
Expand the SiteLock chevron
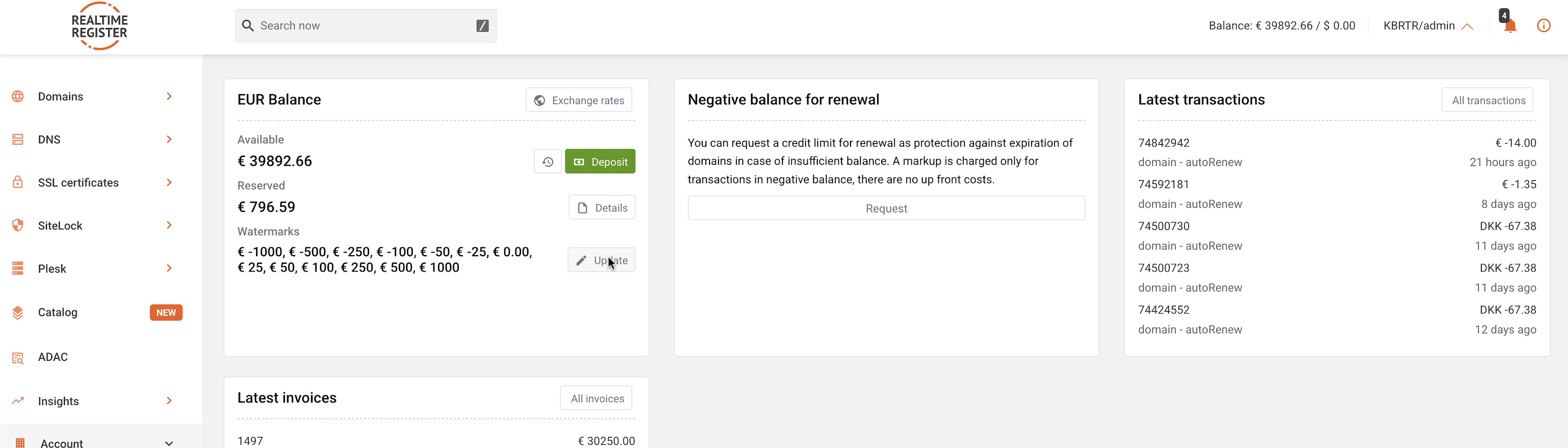coord(169,225)
